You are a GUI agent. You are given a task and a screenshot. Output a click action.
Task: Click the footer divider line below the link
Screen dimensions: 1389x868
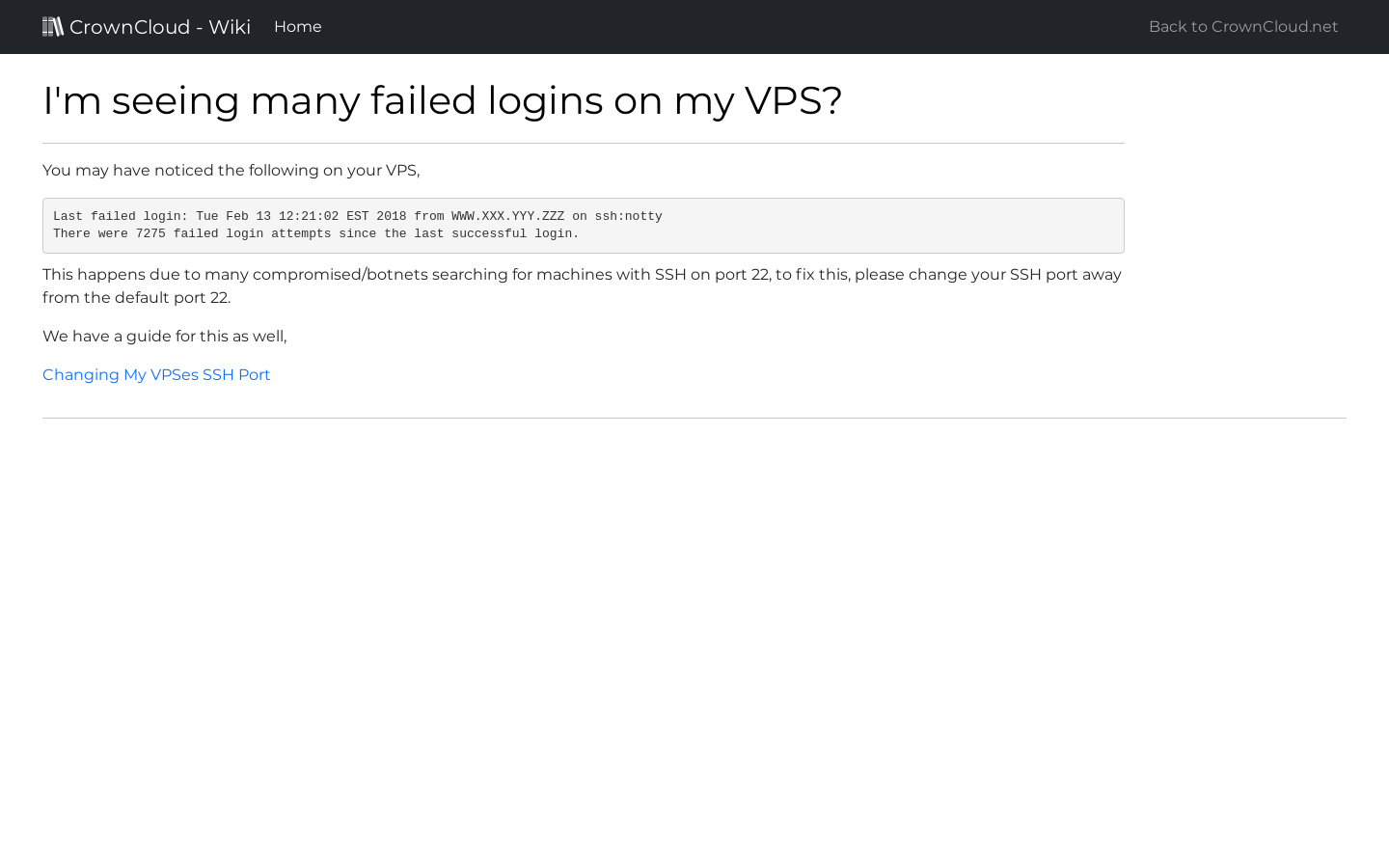pyautogui.click(x=694, y=418)
